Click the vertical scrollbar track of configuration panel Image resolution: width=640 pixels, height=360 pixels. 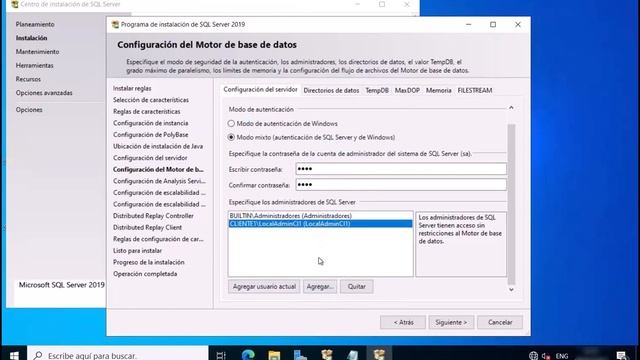pyautogui.click(x=511, y=204)
